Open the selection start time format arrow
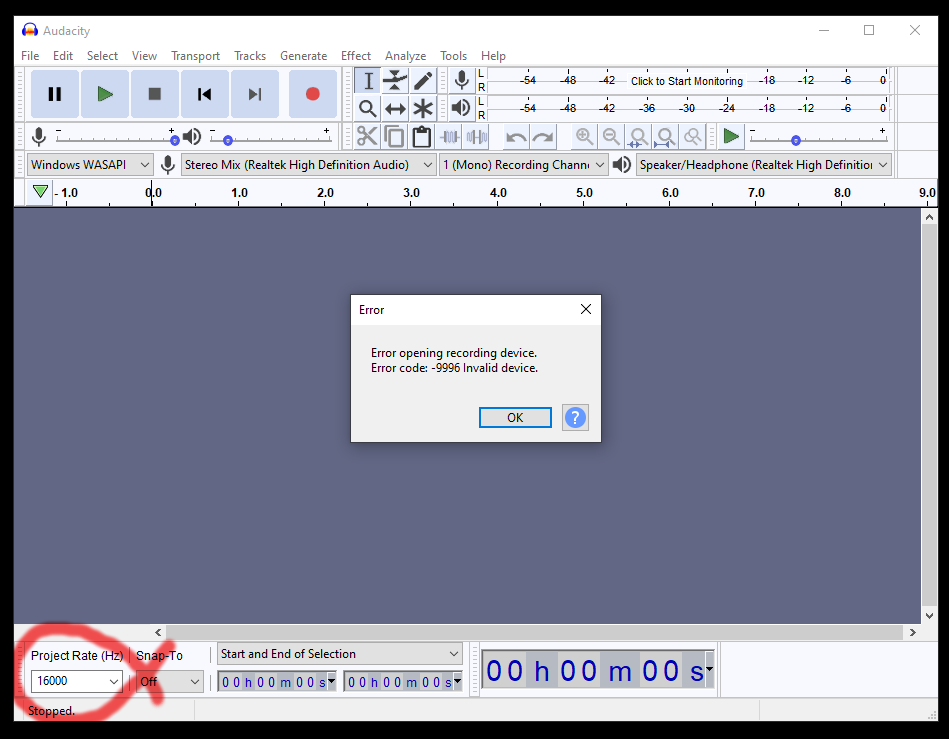Viewport: 949px width, 739px height. [331, 681]
